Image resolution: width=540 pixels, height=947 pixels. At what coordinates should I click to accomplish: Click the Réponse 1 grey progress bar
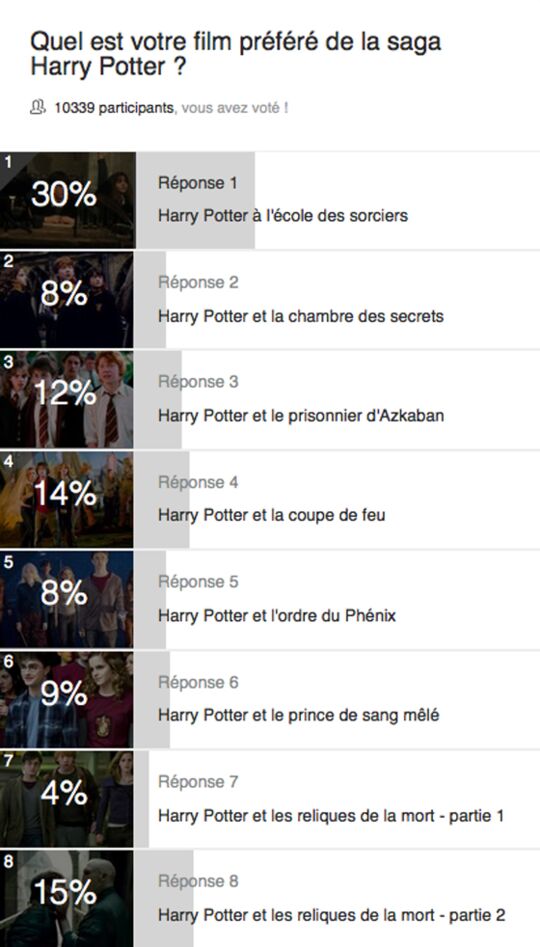194,200
